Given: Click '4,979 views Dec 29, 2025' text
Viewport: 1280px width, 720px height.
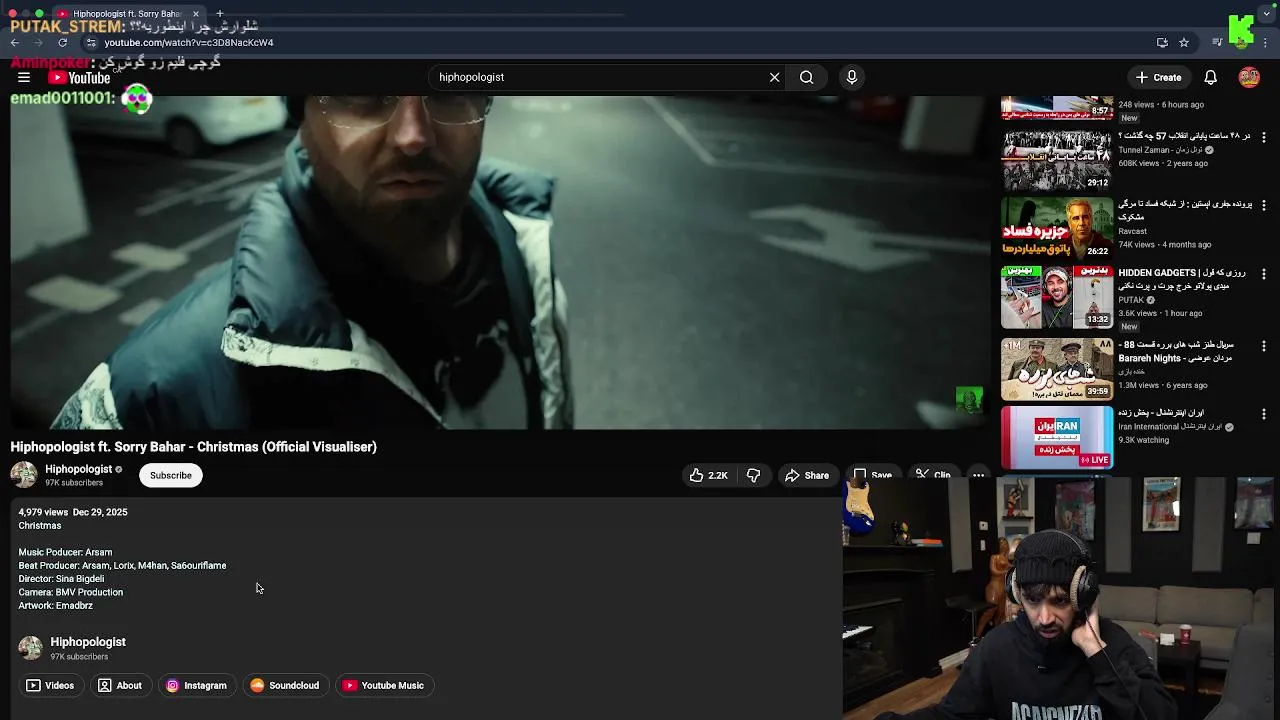Looking at the screenshot, I should pos(73,512).
